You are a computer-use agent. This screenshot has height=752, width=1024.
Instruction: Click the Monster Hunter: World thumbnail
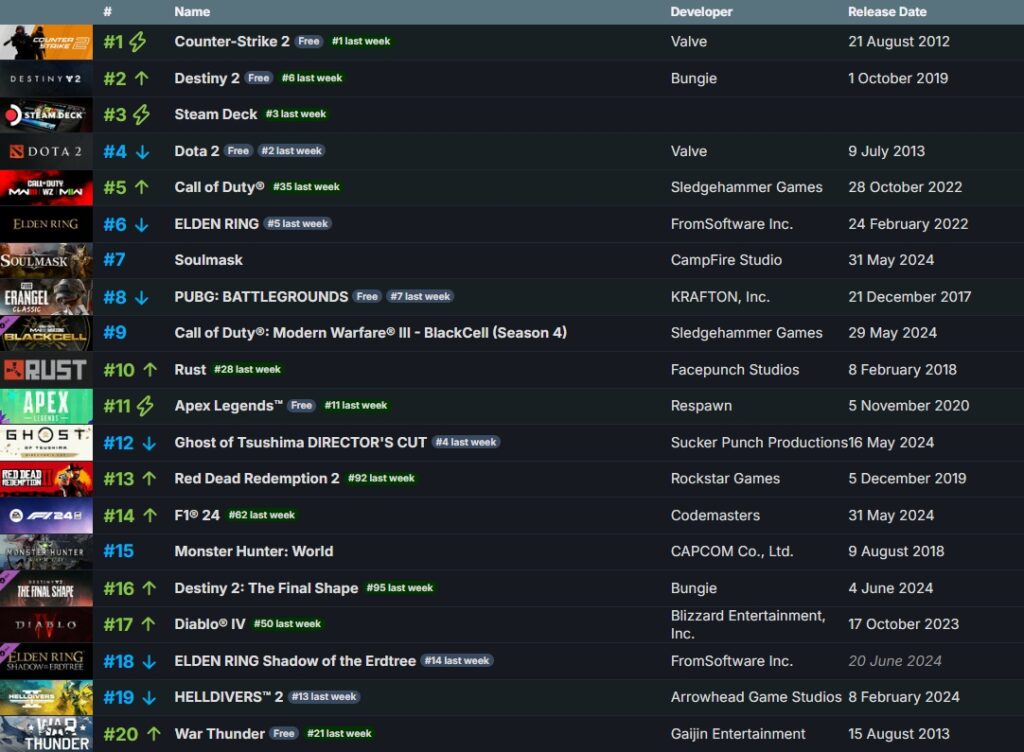click(x=46, y=551)
